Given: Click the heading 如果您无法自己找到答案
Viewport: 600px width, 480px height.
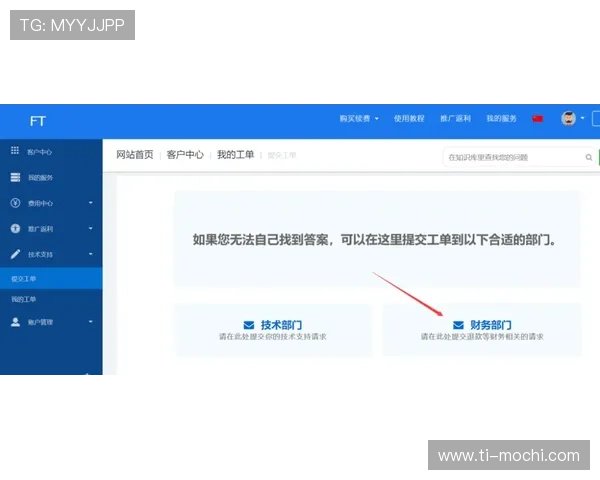Looking at the screenshot, I should click(x=374, y=240).
